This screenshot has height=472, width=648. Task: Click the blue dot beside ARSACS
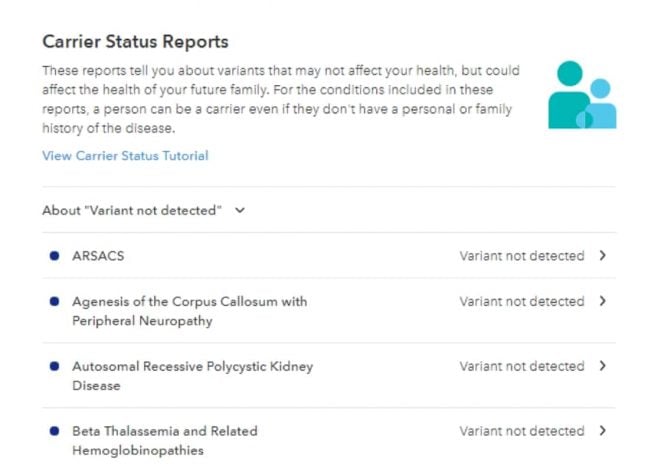pyautogui.click(x=54, y=255)
